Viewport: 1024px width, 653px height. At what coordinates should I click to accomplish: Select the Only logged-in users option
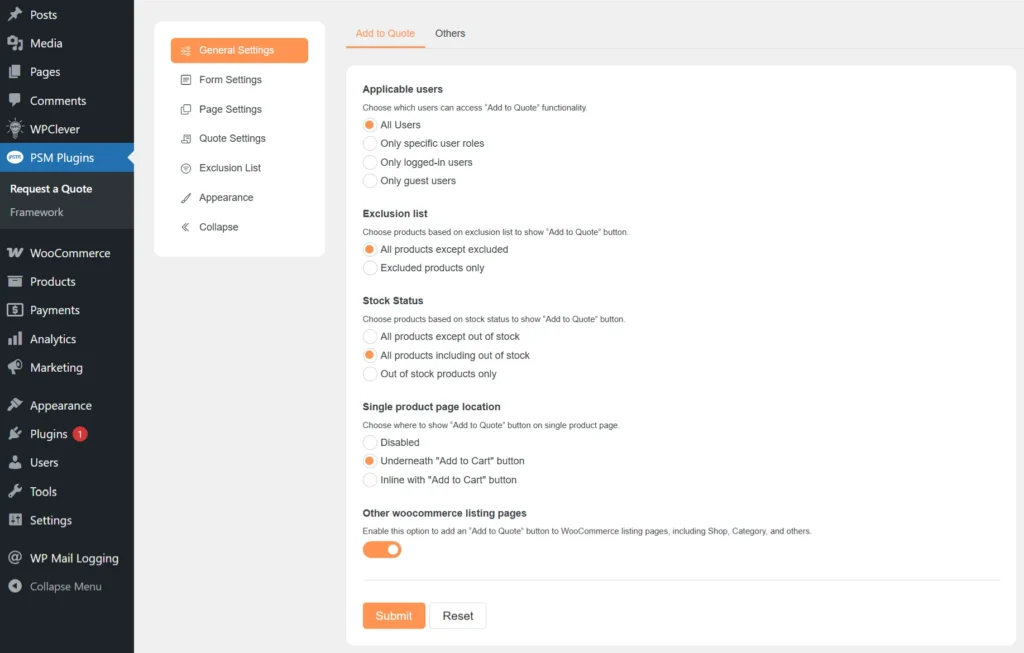pyautogui.click(x=370, y=161)
